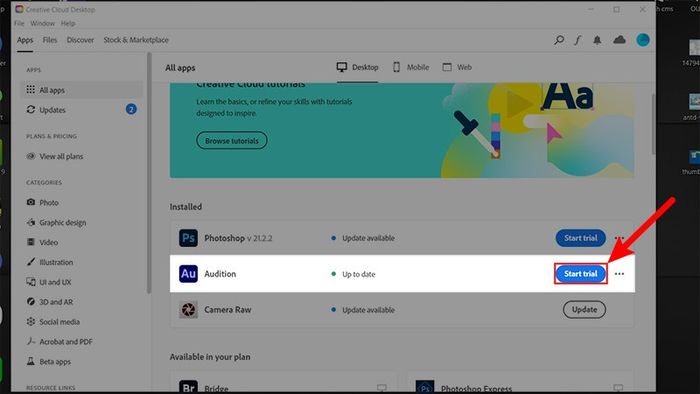
Task: Switch to Stock & Marketplace tab
Action: click(x=136, y=40)
